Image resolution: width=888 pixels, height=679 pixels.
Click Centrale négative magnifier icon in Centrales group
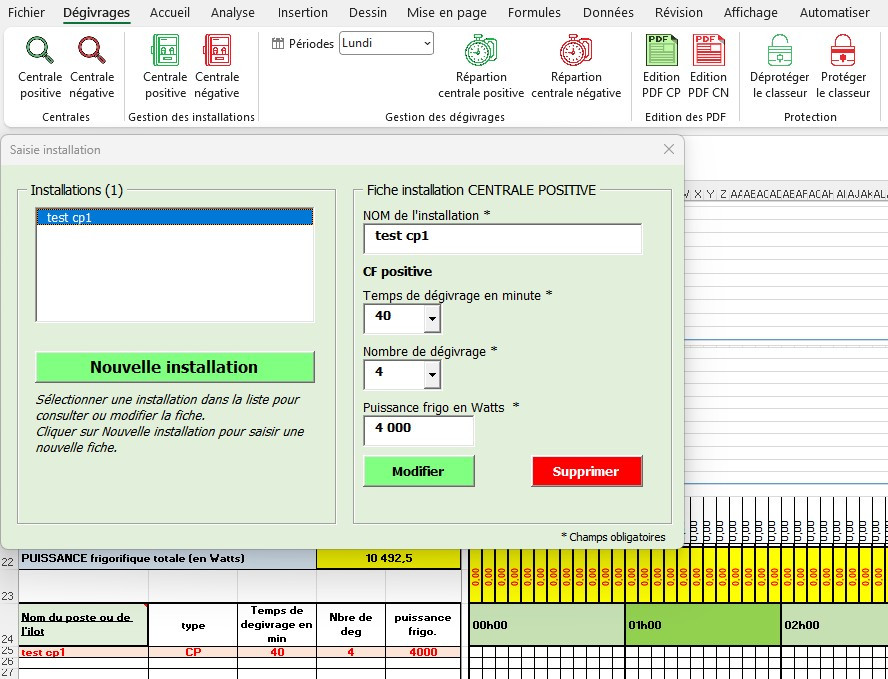[x=91, y=51]
